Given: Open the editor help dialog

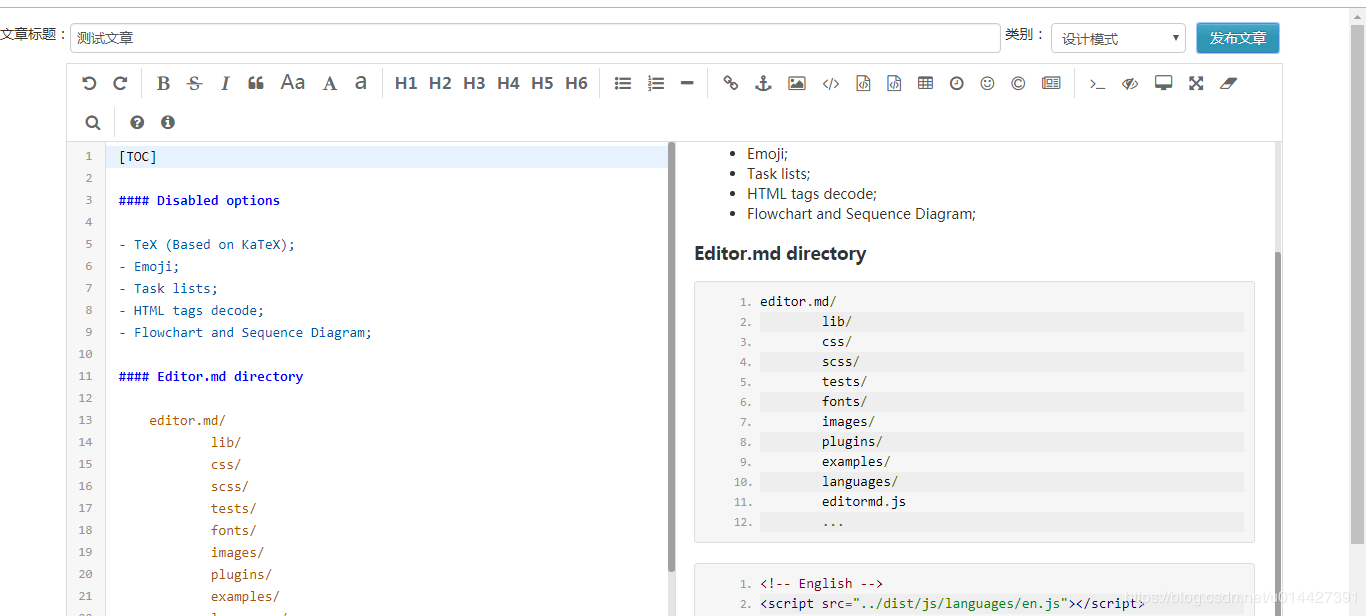Looking at the screenshot, I should pyautogui.click(x=137, y=122).
